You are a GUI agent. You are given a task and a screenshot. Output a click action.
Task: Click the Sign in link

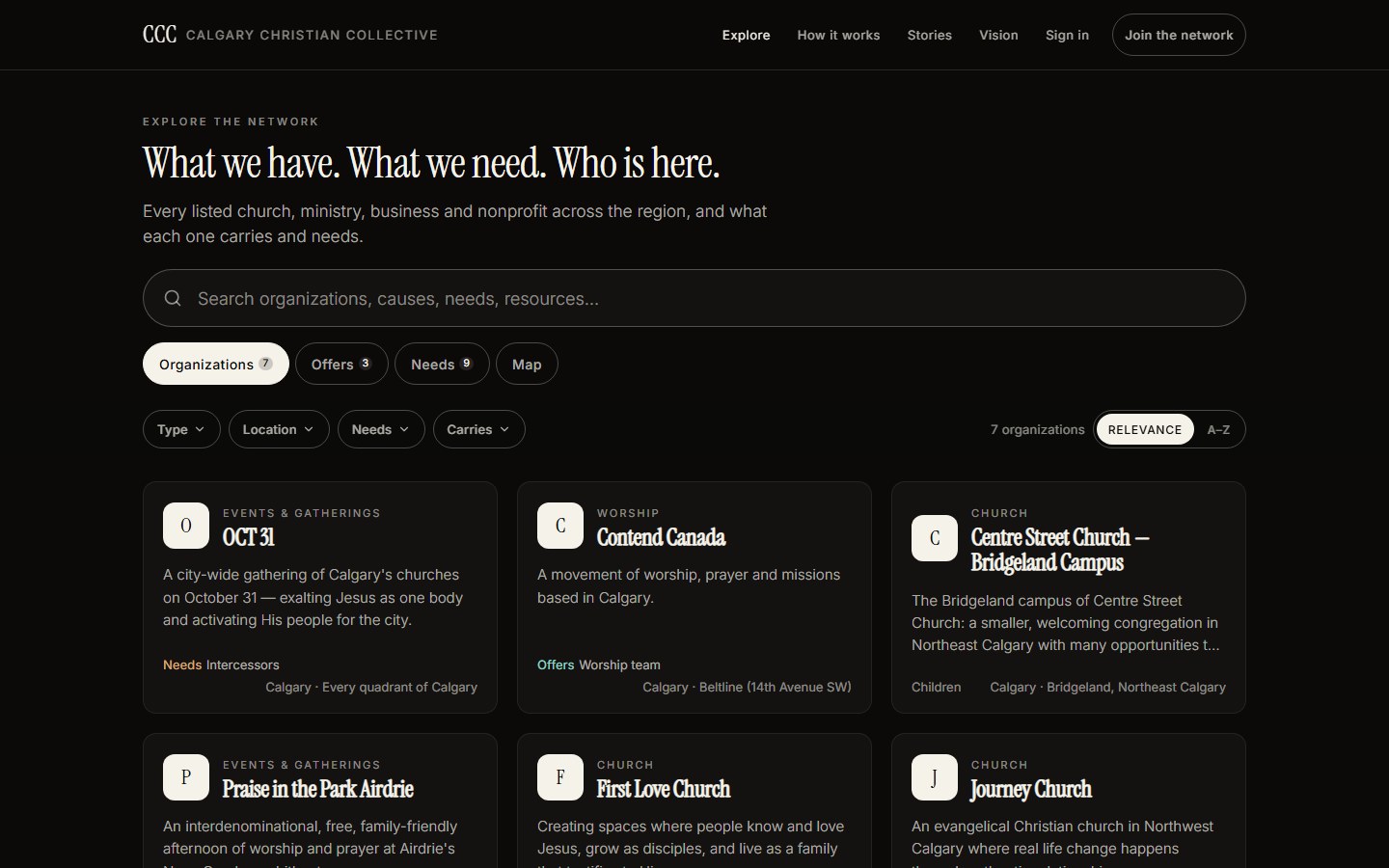coord(1067,35)
